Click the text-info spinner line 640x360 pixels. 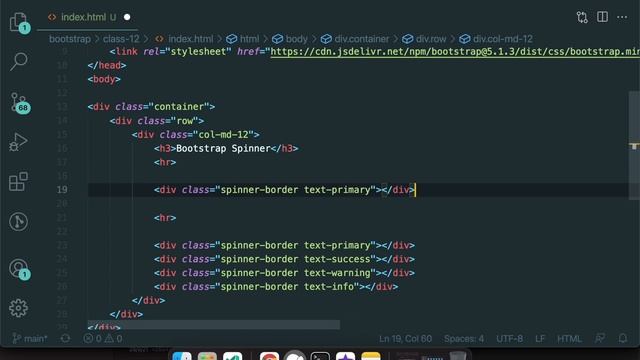pos(276,287)
